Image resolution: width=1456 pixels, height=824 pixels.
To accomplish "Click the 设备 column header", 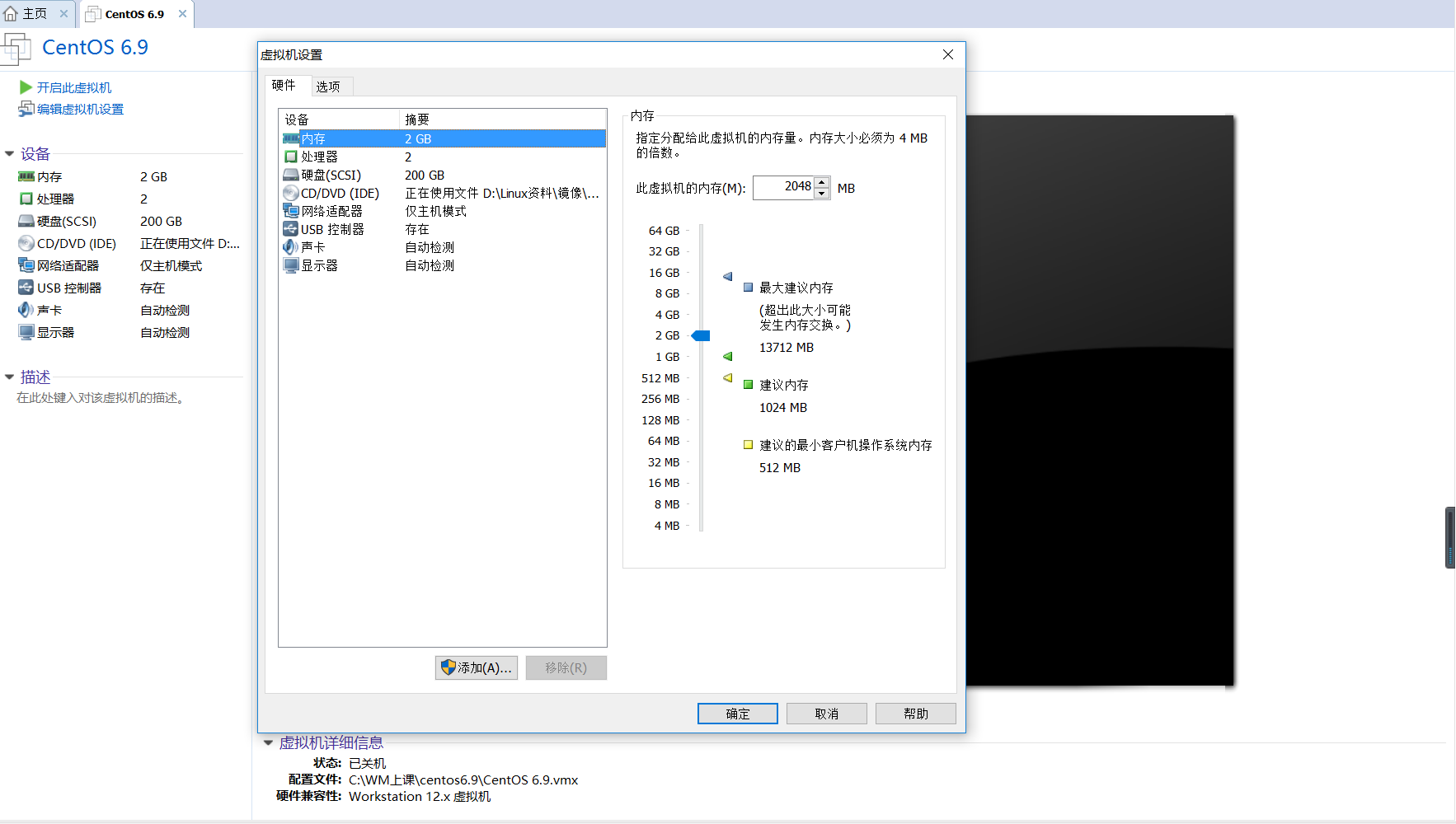I will (x=339, y=119).
